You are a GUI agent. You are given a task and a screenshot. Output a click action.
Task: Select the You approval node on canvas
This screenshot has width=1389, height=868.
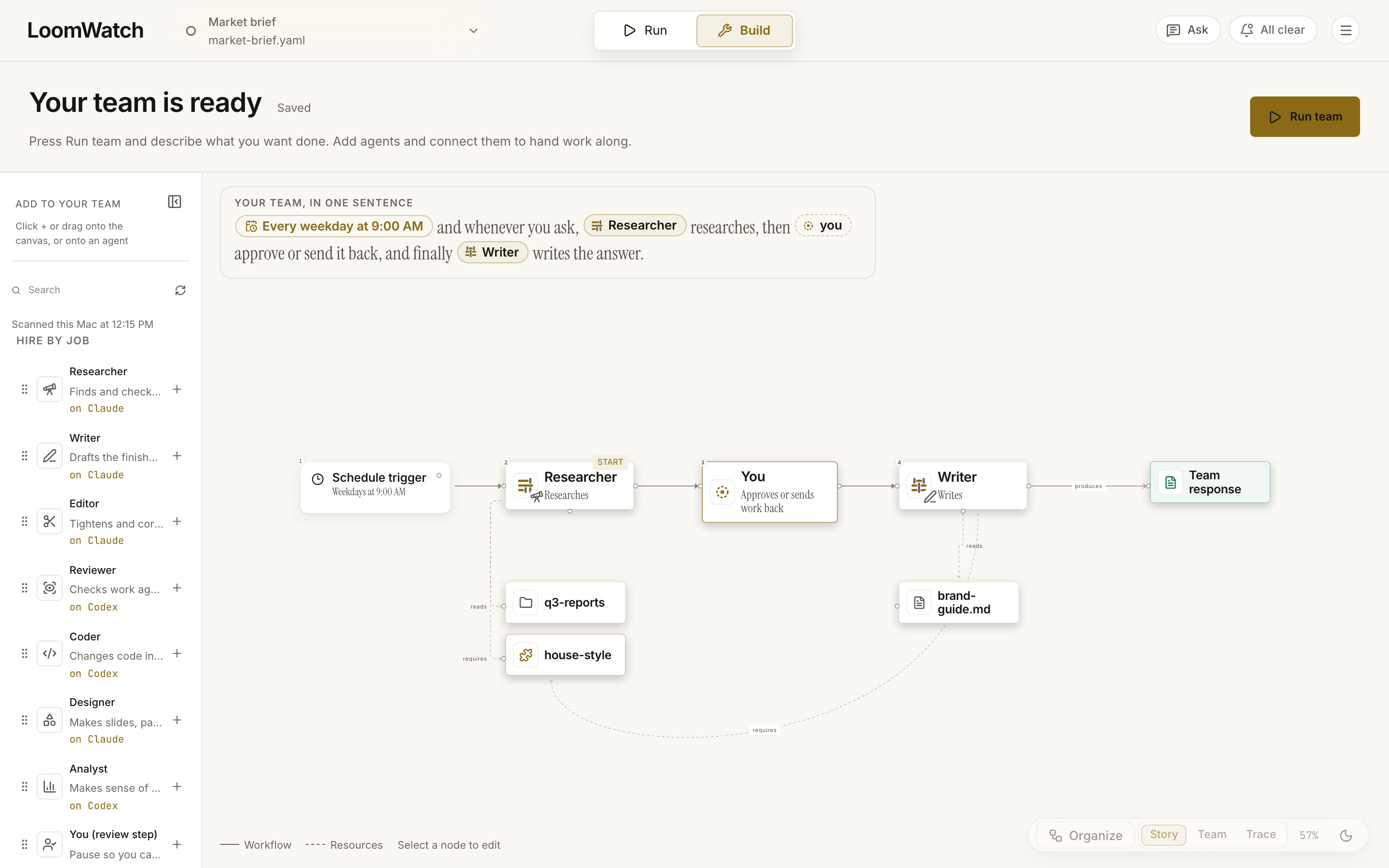tap(770, 492)
